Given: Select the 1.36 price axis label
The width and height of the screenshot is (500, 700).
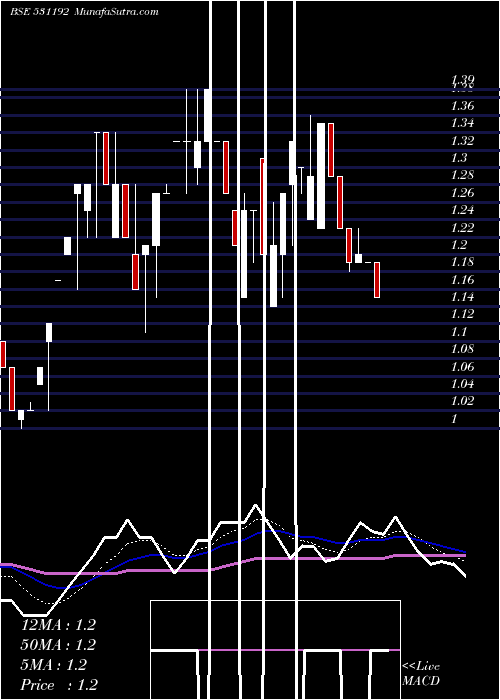Looking at the screenshot, I should (462, 106).
